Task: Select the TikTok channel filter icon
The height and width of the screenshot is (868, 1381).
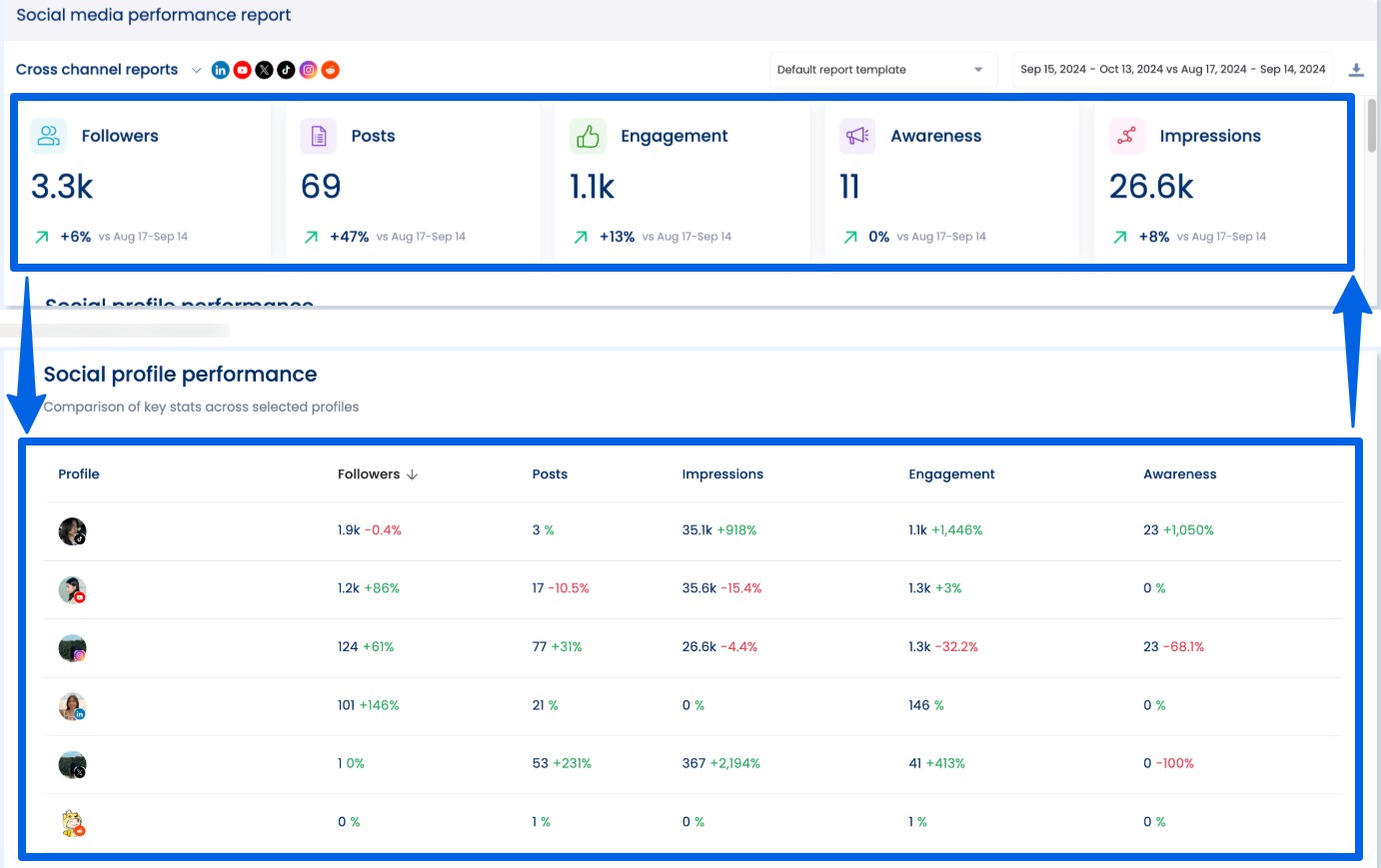Action: [x=286, y=70]
